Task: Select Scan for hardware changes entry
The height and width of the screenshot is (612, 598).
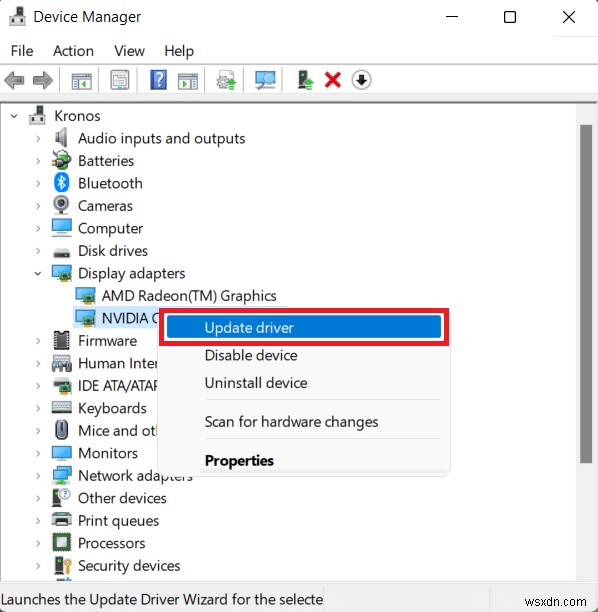Action: pyautogui.click(x=304, y=422)
